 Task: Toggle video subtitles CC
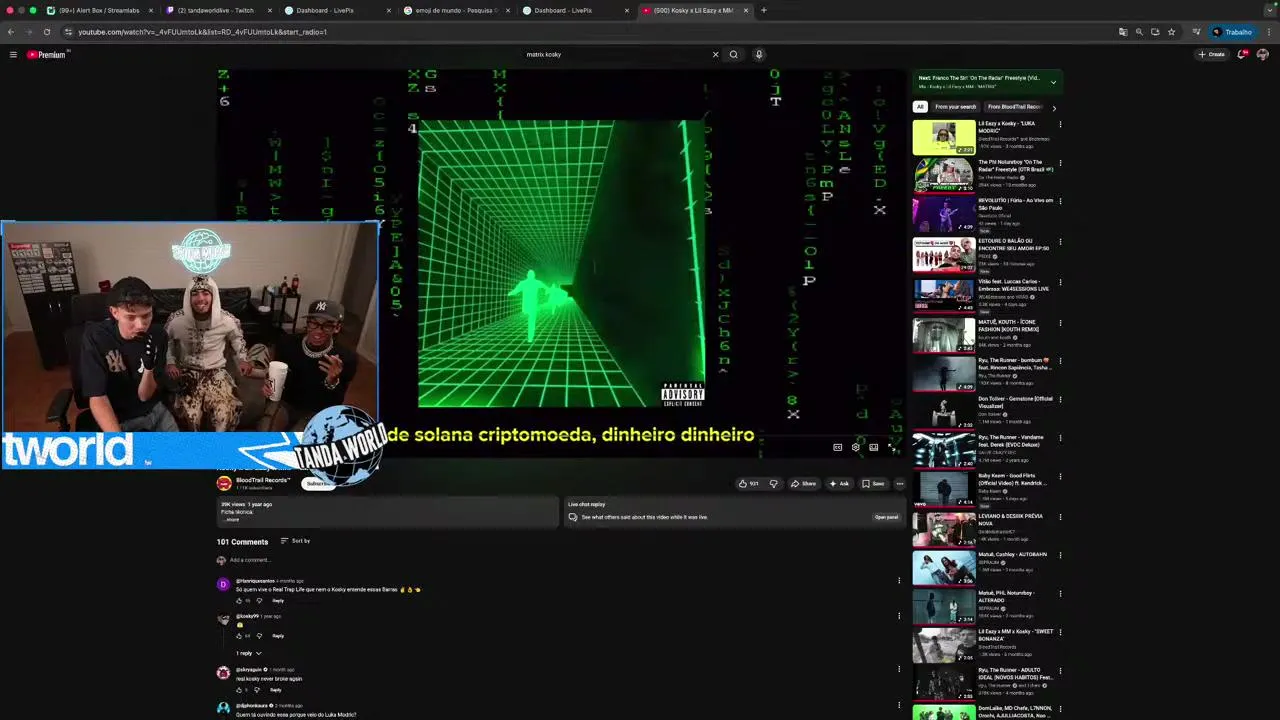[838, 447]
